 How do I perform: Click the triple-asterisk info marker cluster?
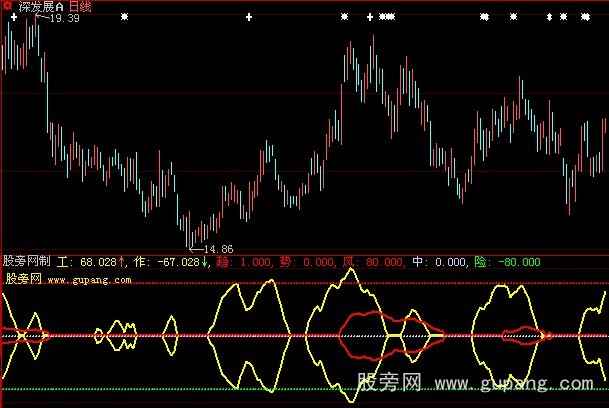pos(387,17)
